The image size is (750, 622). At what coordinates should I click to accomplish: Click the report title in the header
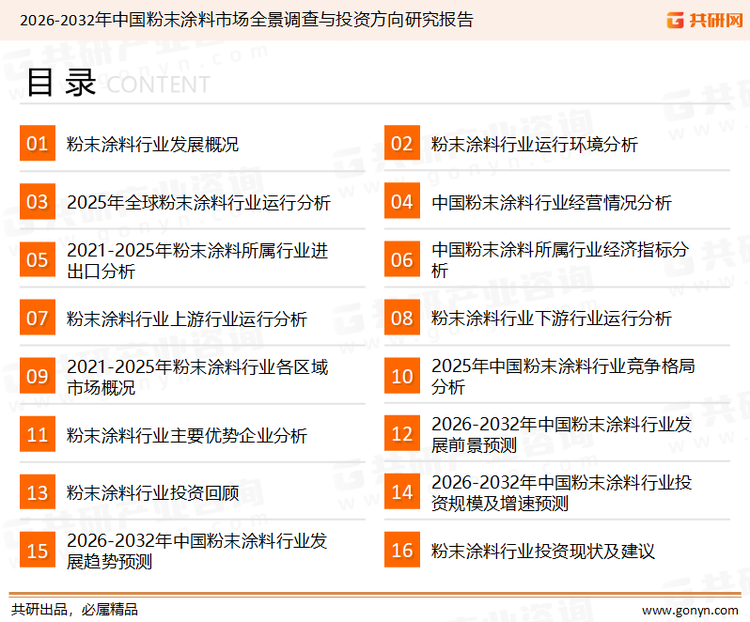[246, 20]
